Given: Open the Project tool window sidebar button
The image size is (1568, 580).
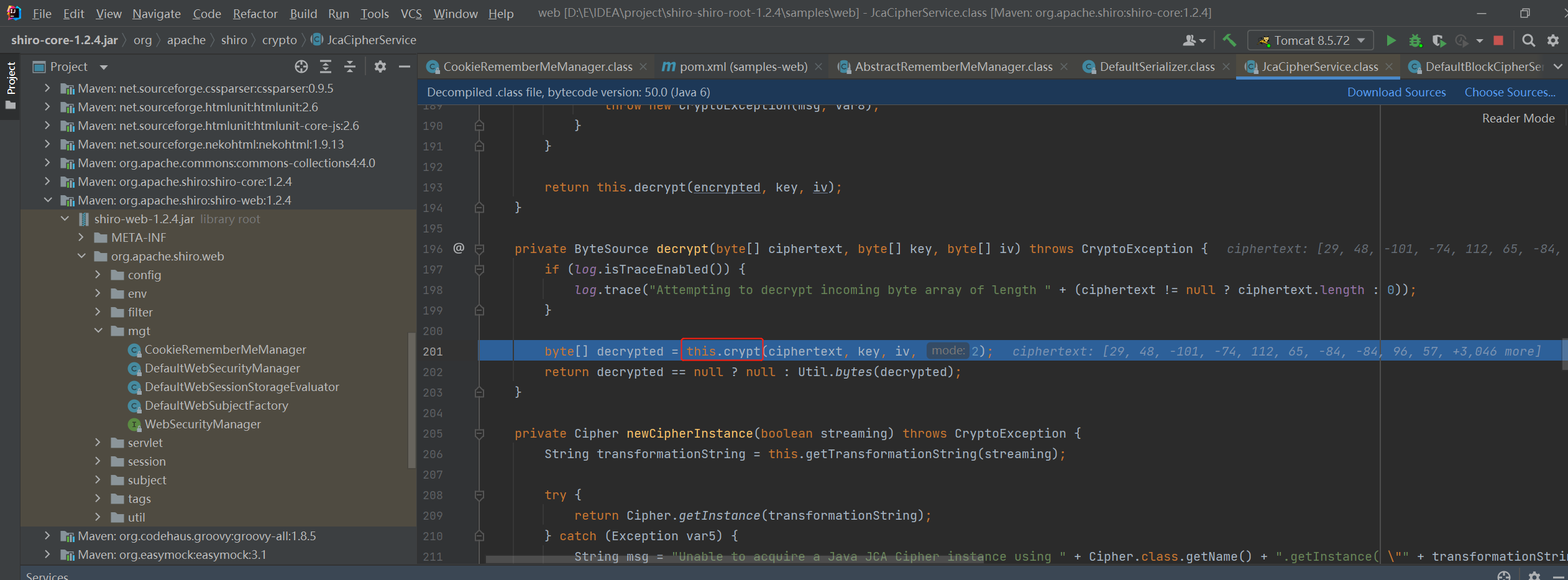Looking at the screenshot, I should click(x=11, y=78).
